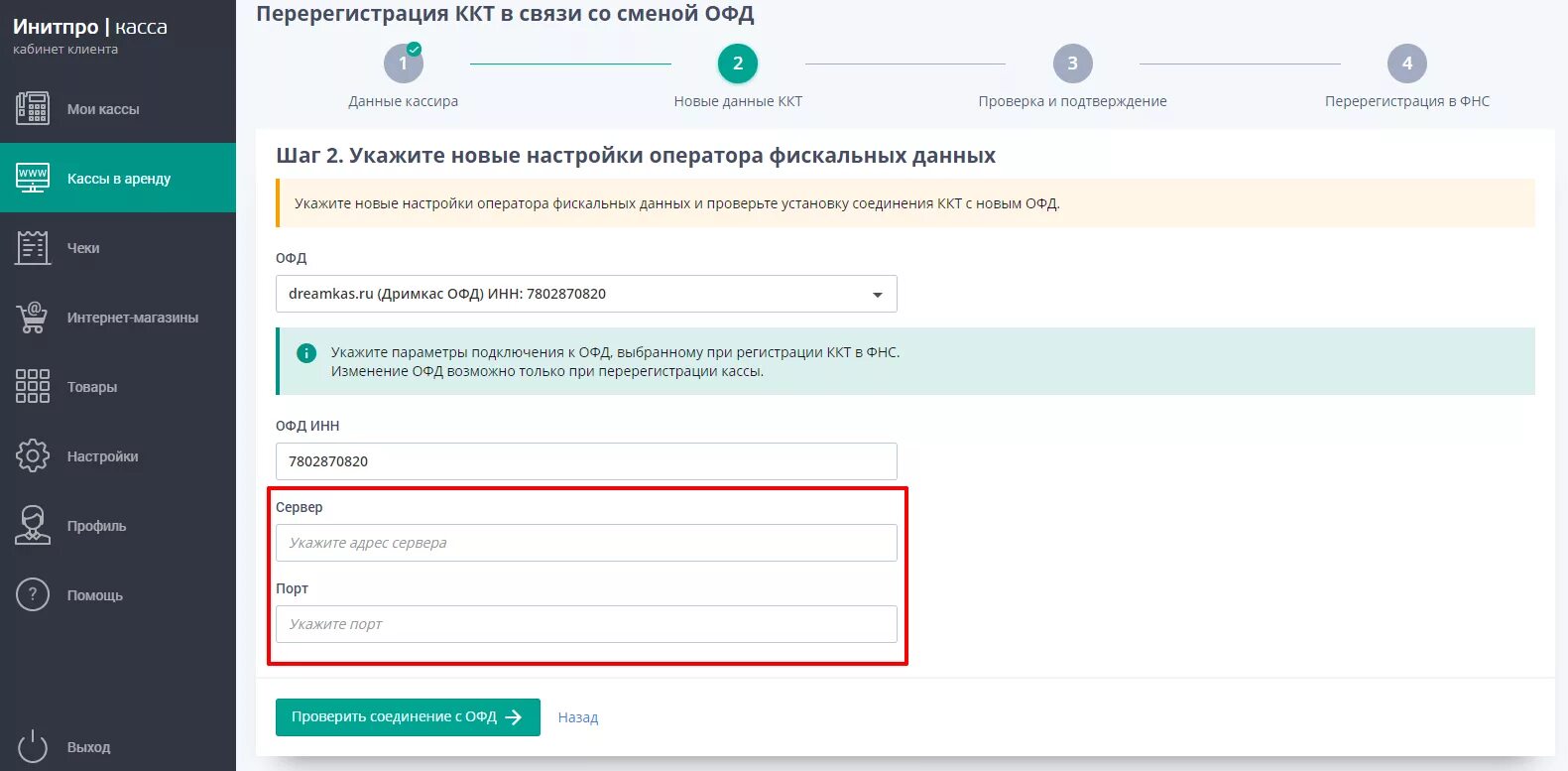This screenshot has height=771, width=1568.
Task: Click the ОФД ИНН label
Action: pyautogui.click(x=307, y=426)
